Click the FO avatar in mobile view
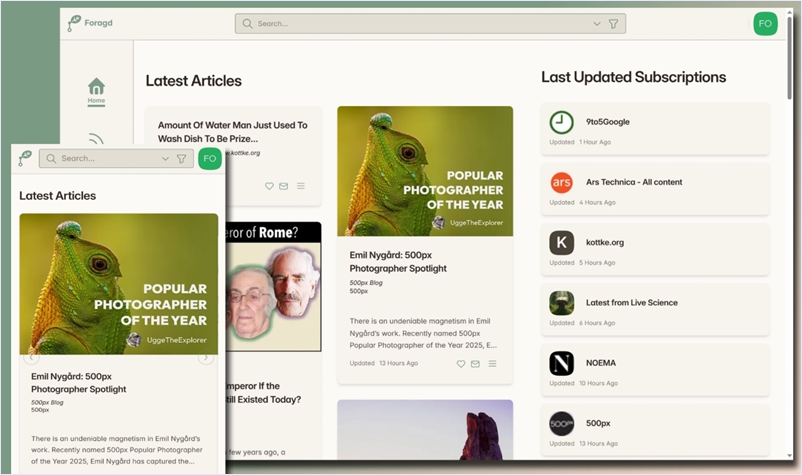802x475 pixels. click(x=209, y=159)
